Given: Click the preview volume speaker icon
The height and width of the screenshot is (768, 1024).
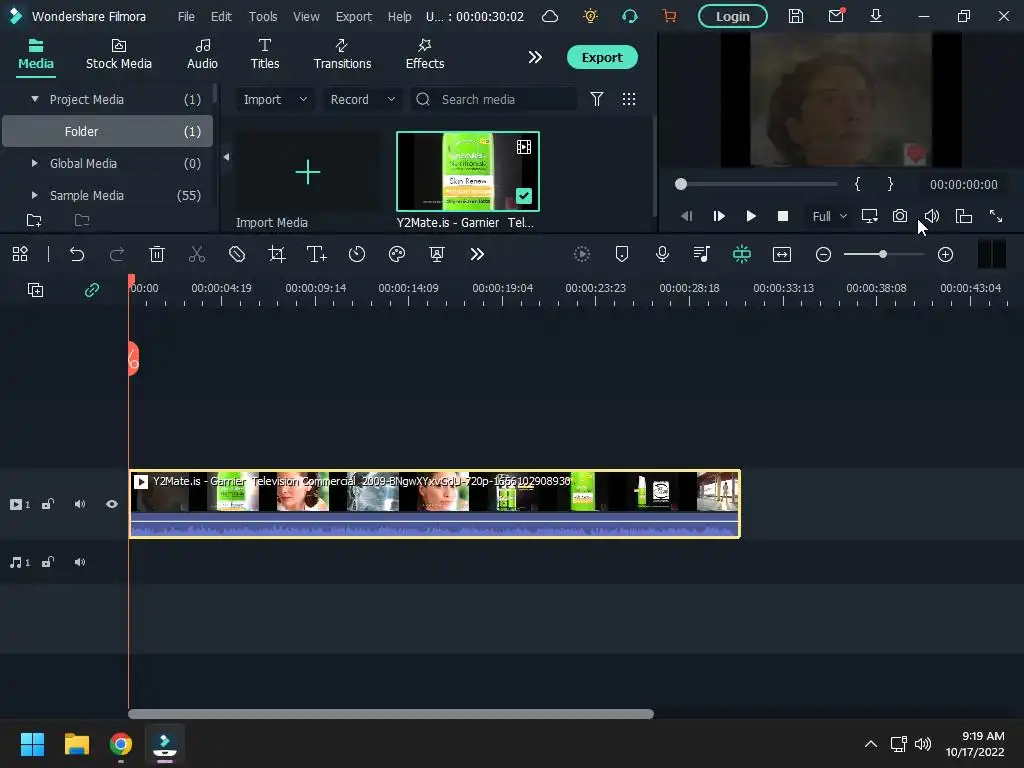Looking at the screenshot, I should [x=932, y=216].
